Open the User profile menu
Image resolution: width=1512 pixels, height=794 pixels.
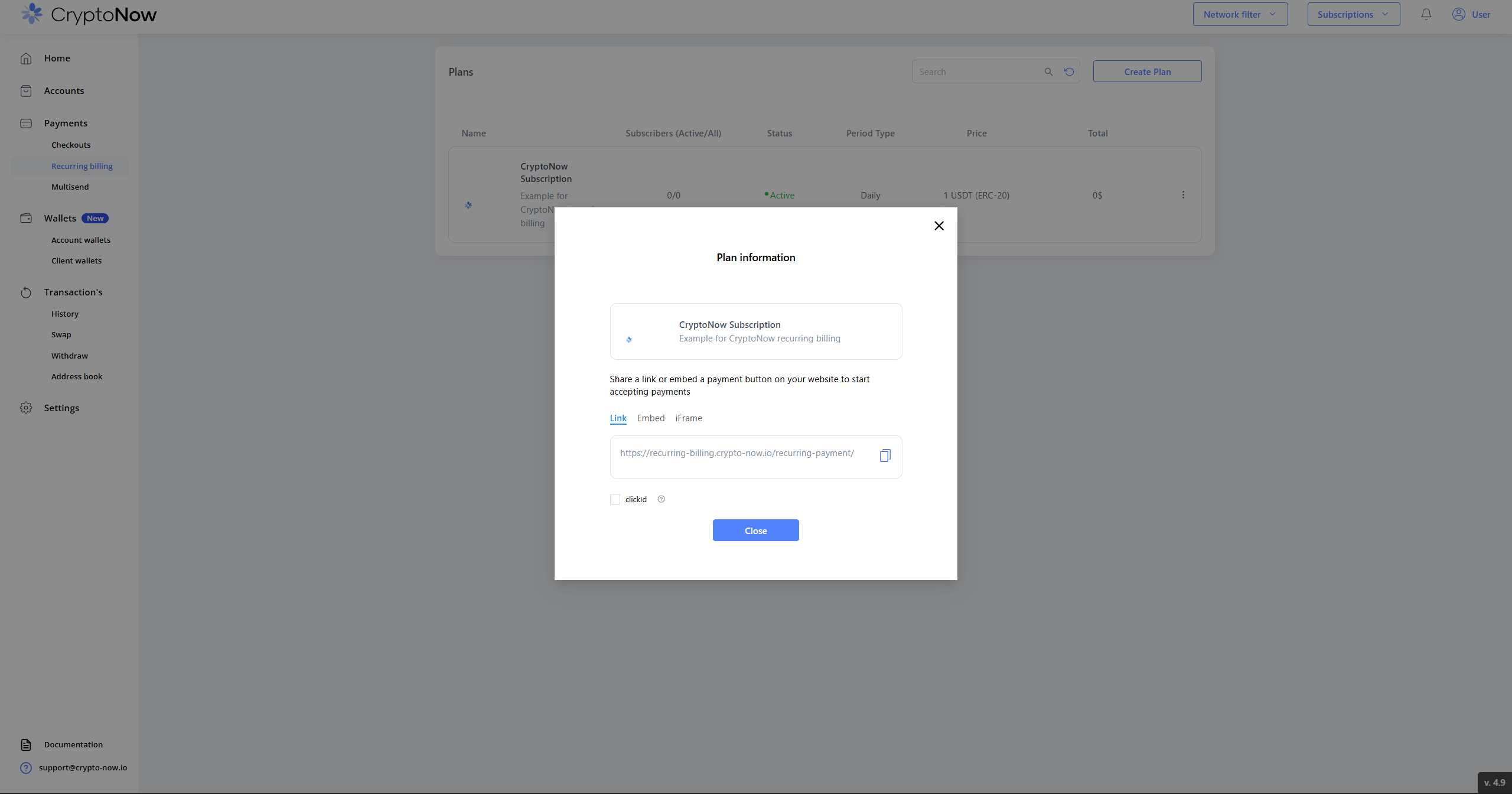1471,14
